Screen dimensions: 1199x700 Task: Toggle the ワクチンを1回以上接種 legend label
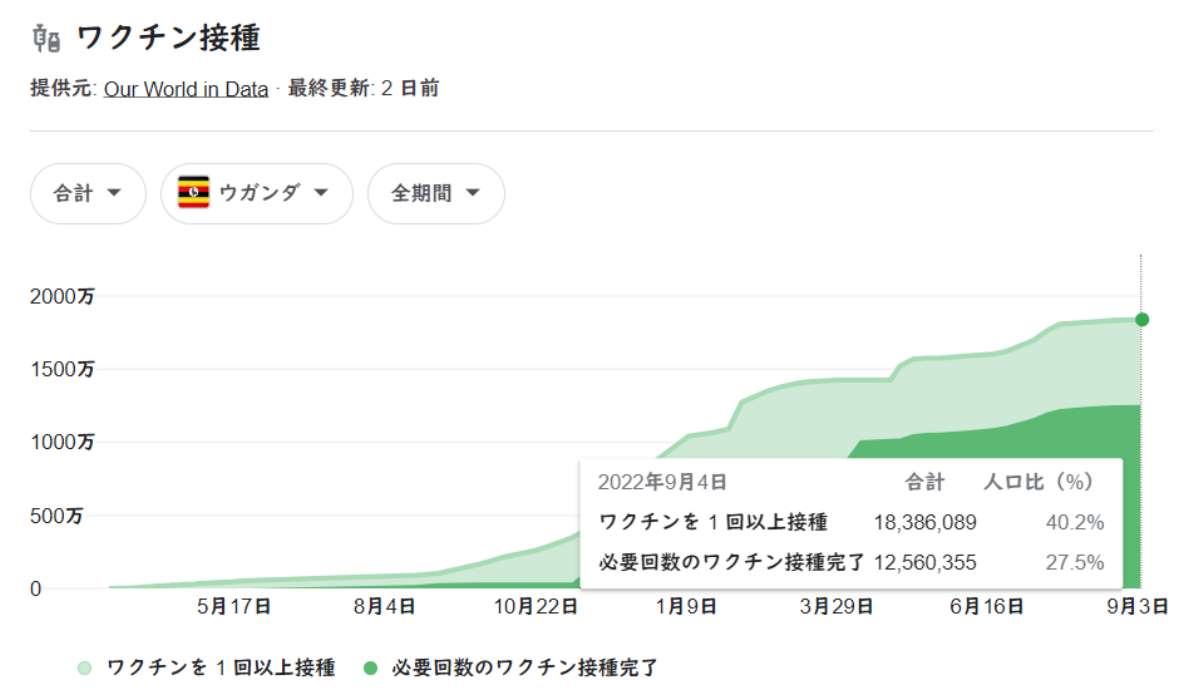[220, 667]
